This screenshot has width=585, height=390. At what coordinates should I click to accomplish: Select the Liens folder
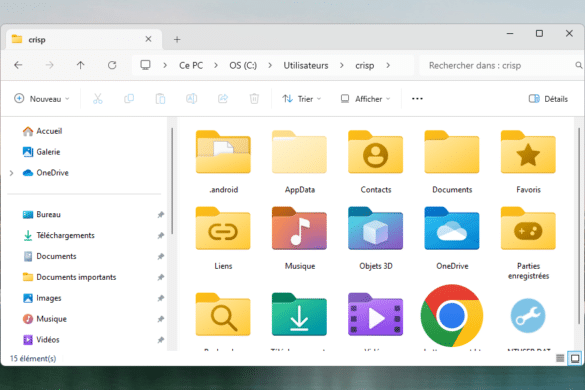223,238
